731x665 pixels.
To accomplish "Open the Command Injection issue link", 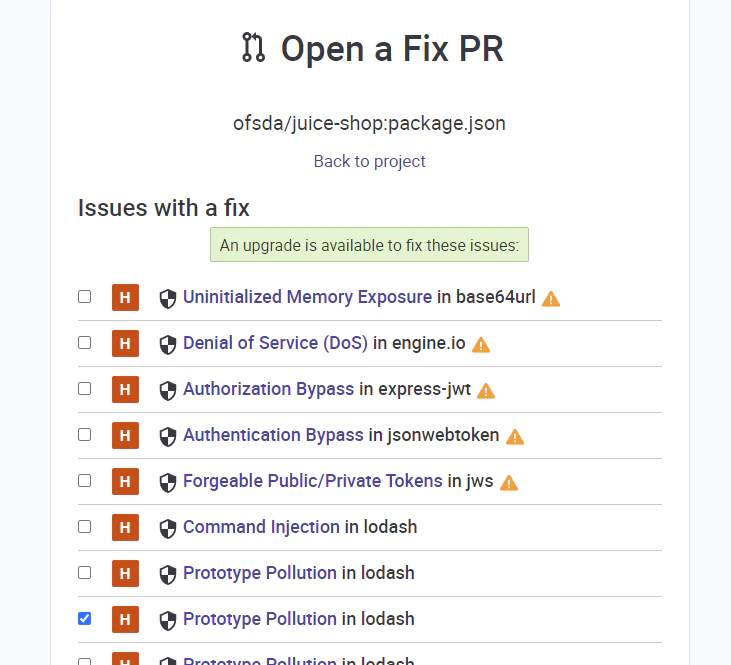I will [261, 527].
